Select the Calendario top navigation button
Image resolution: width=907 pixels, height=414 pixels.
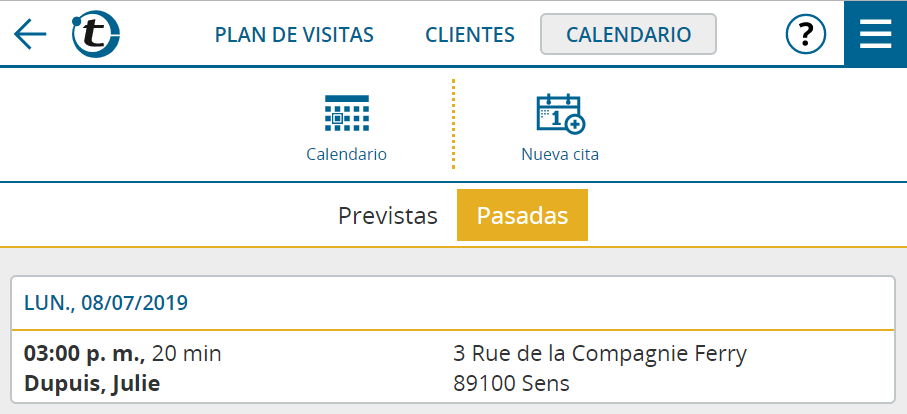pyautogui.click(x=628, y=34)
